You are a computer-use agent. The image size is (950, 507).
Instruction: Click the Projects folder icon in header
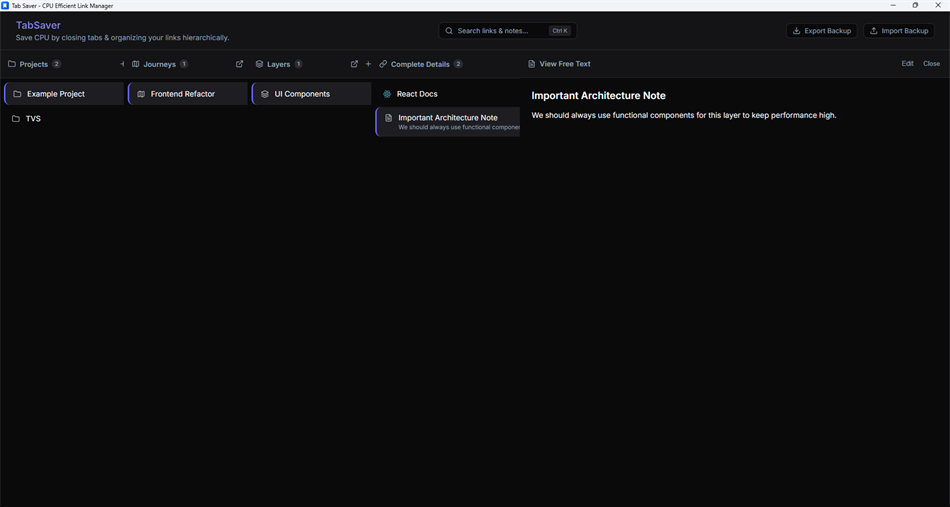pyautogui.click(x=12, y=64)
